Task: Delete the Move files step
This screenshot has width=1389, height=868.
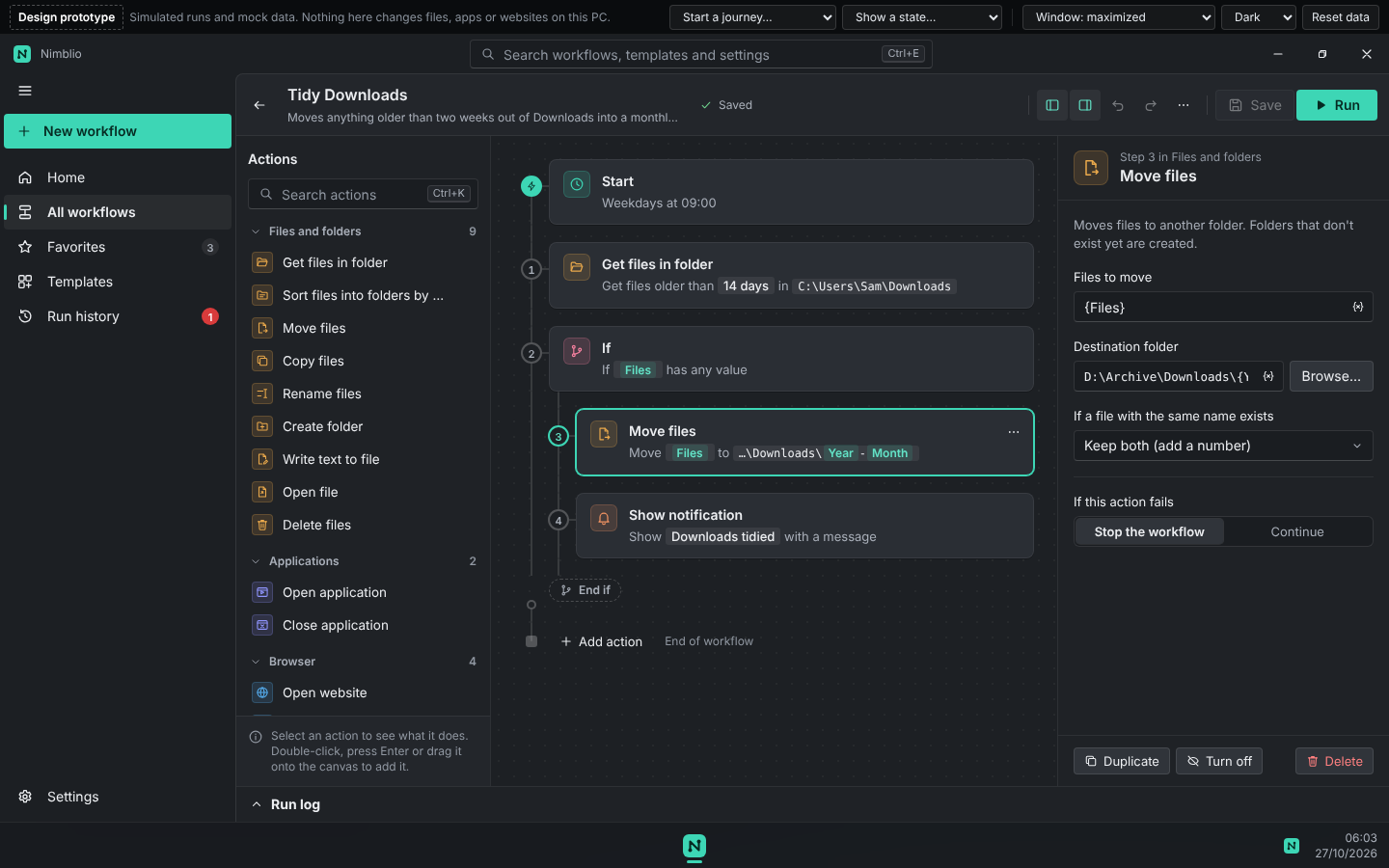Action: (x=1334, y=761)
